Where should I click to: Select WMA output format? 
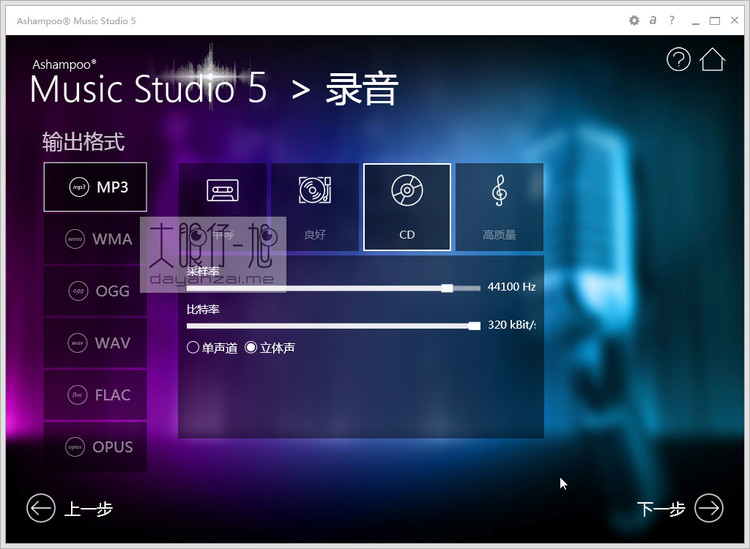(95, 239)
